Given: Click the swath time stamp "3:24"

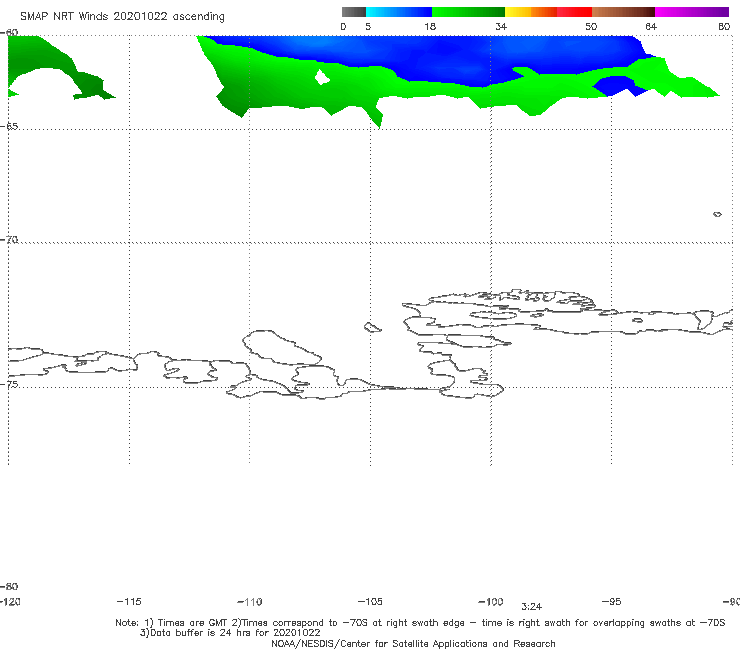Looking at the screenshot, I should [x=531, y=607].
